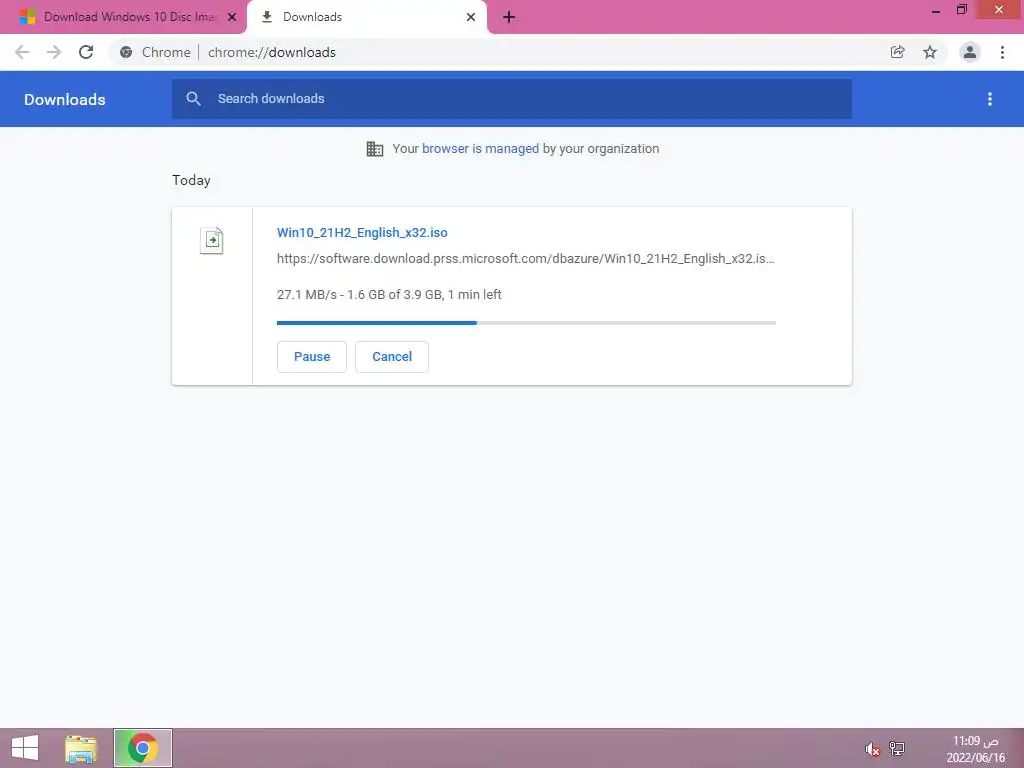This screenshot has height=768, width=1024.
Task: Close the Download Windows 10 Disc Image tab
Action: (232, 17)
